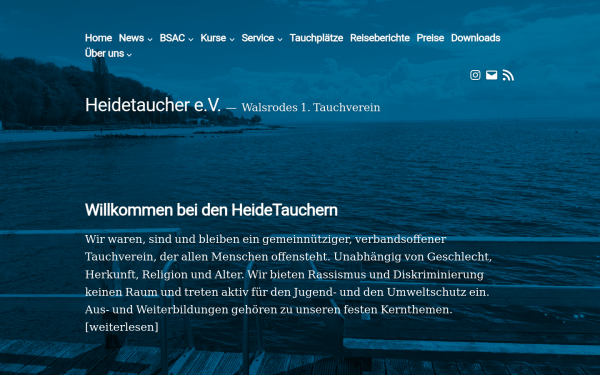The height and width of the screenshot is (375, 600).
Task: Click the Heidetaucher e.V. site title
Action: (x=153, y=105)
